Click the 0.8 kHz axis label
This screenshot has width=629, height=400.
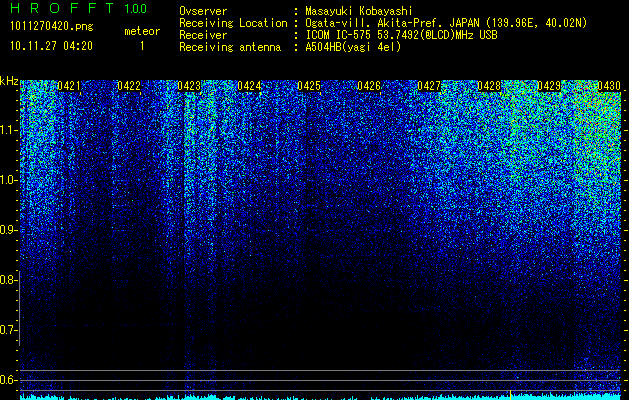pos(8,280)
